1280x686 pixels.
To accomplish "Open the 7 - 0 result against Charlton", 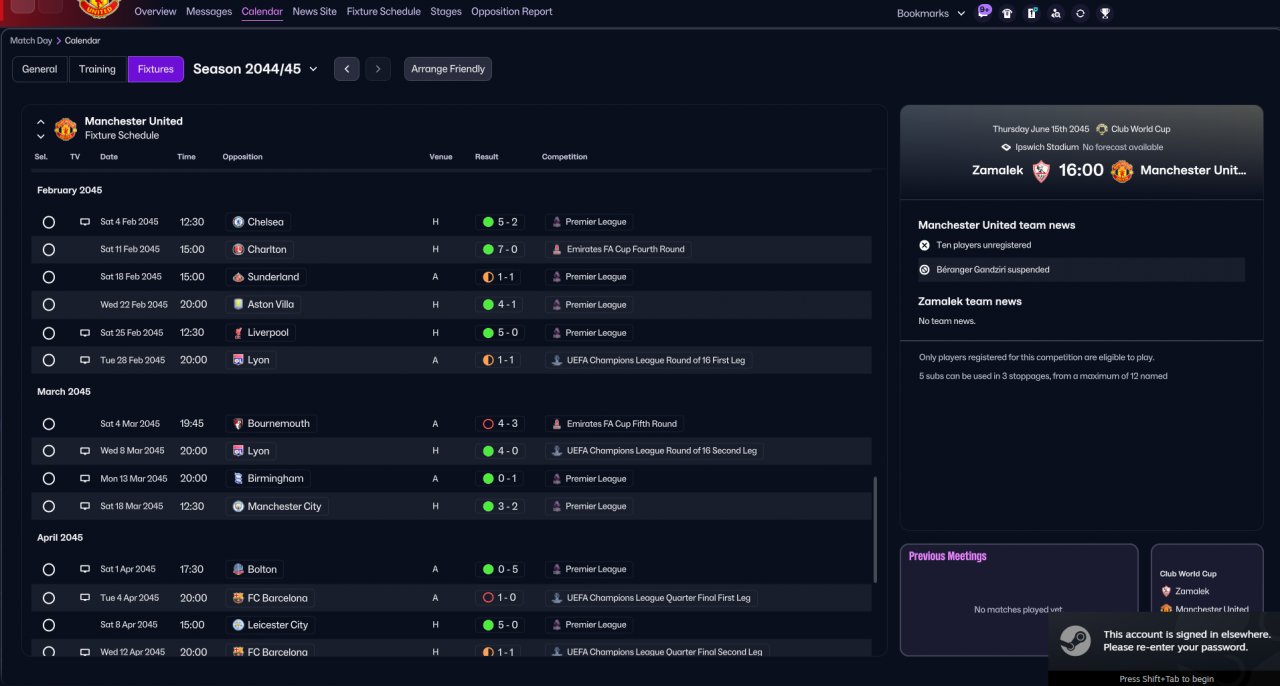I will tap(500, 250).
